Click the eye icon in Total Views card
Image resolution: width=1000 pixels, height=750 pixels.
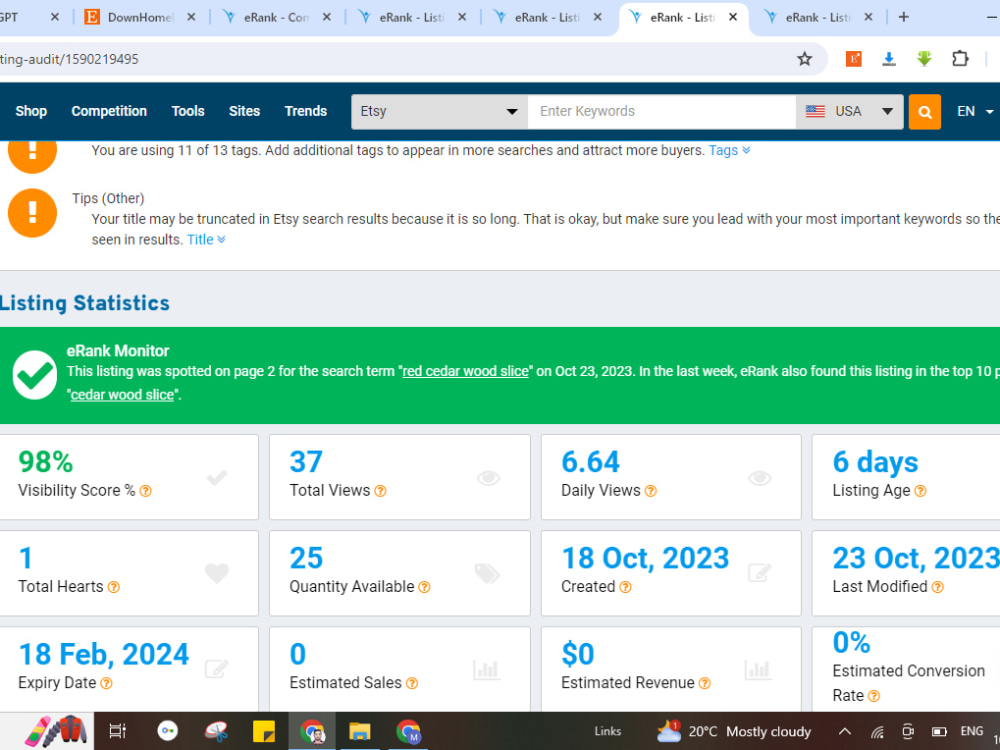point(489,478)
